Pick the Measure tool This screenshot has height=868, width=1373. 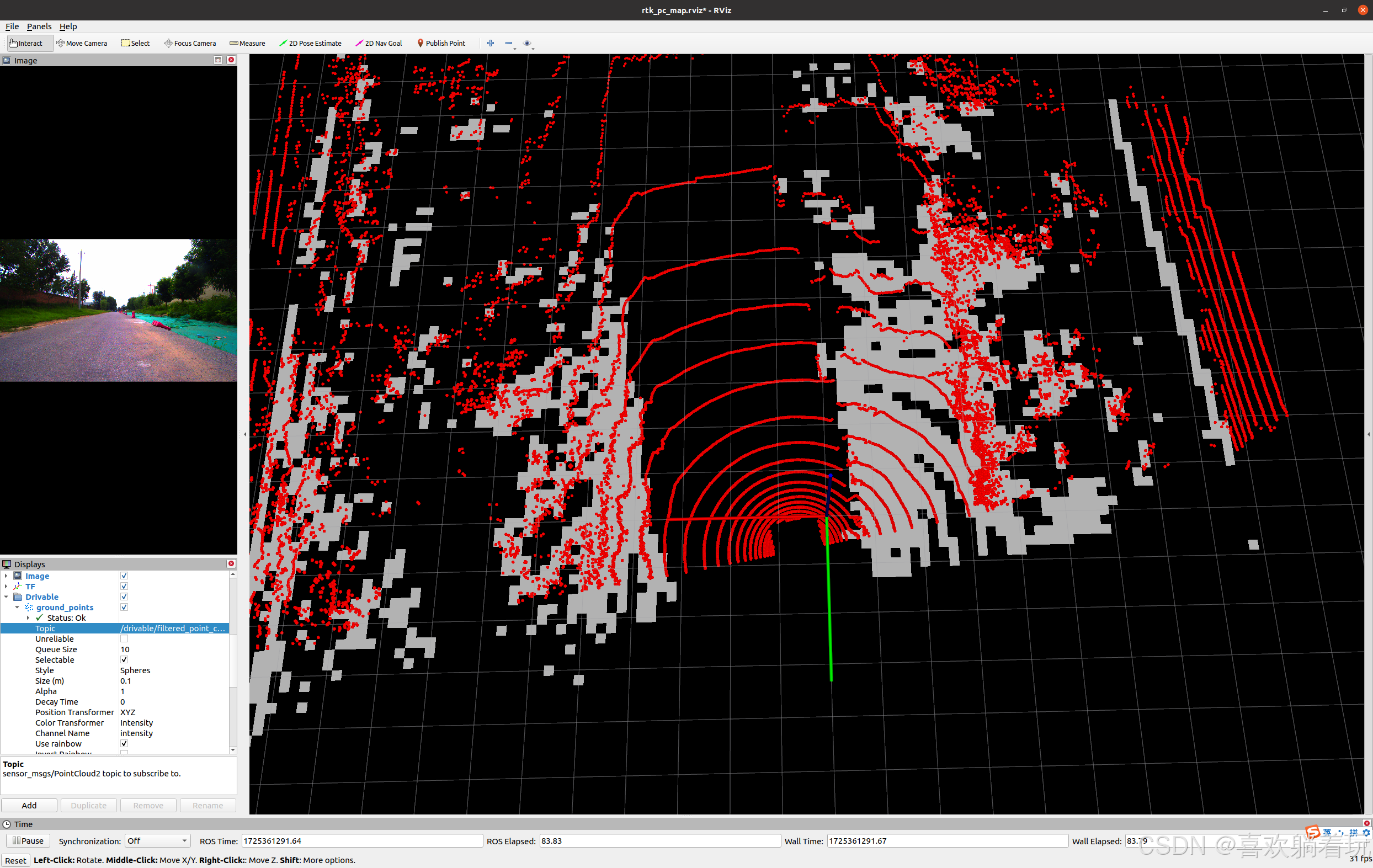tap(247, 44)
